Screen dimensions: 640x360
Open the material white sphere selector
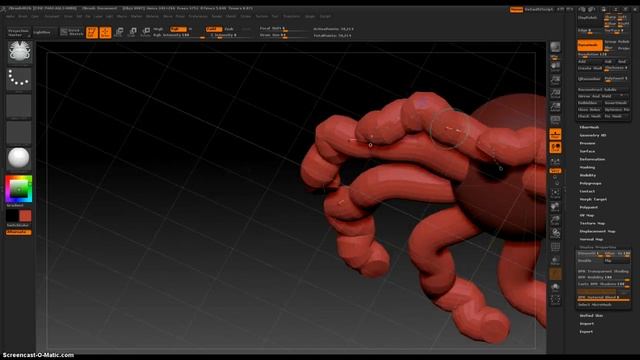(x=19, y=158)
